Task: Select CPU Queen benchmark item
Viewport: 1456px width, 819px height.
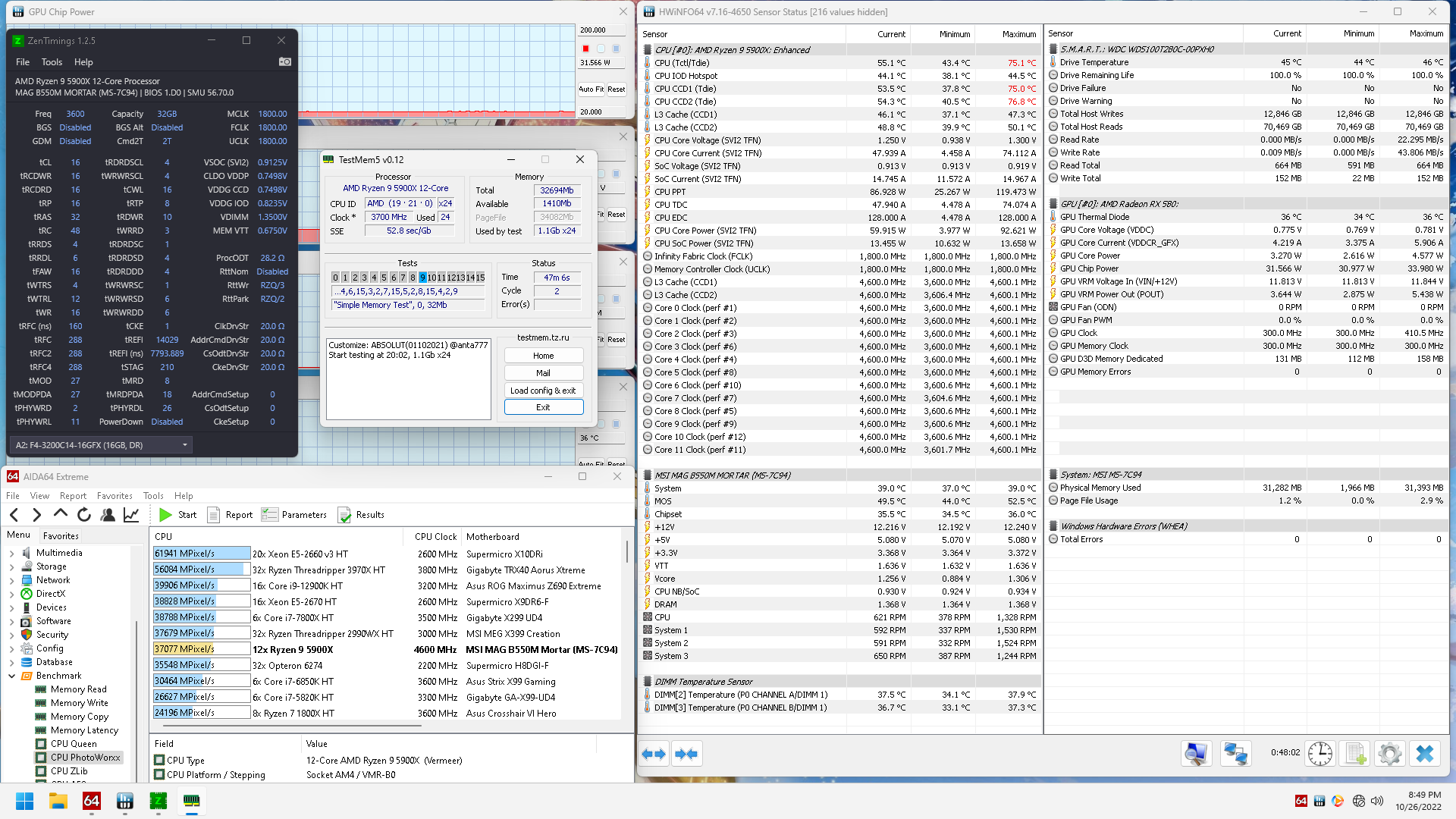Action: (x=74, y=744)
